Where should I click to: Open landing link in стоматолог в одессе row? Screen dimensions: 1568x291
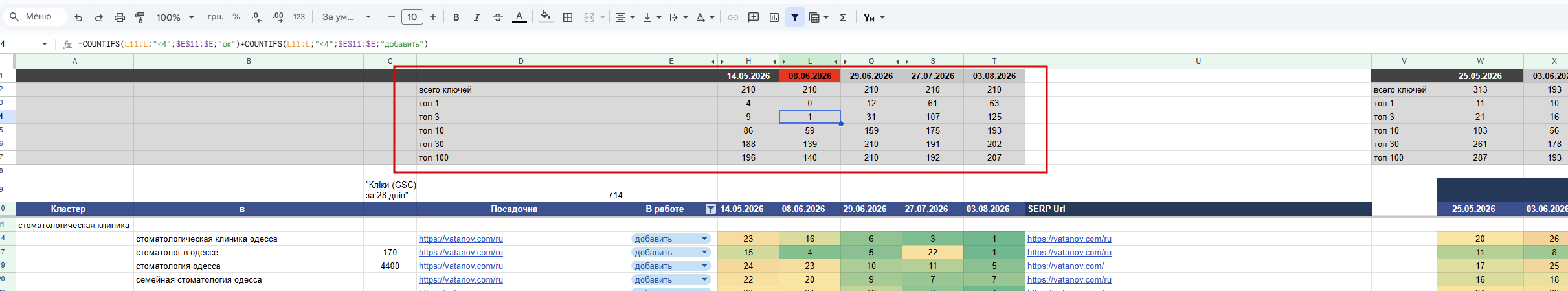(461, 253)
